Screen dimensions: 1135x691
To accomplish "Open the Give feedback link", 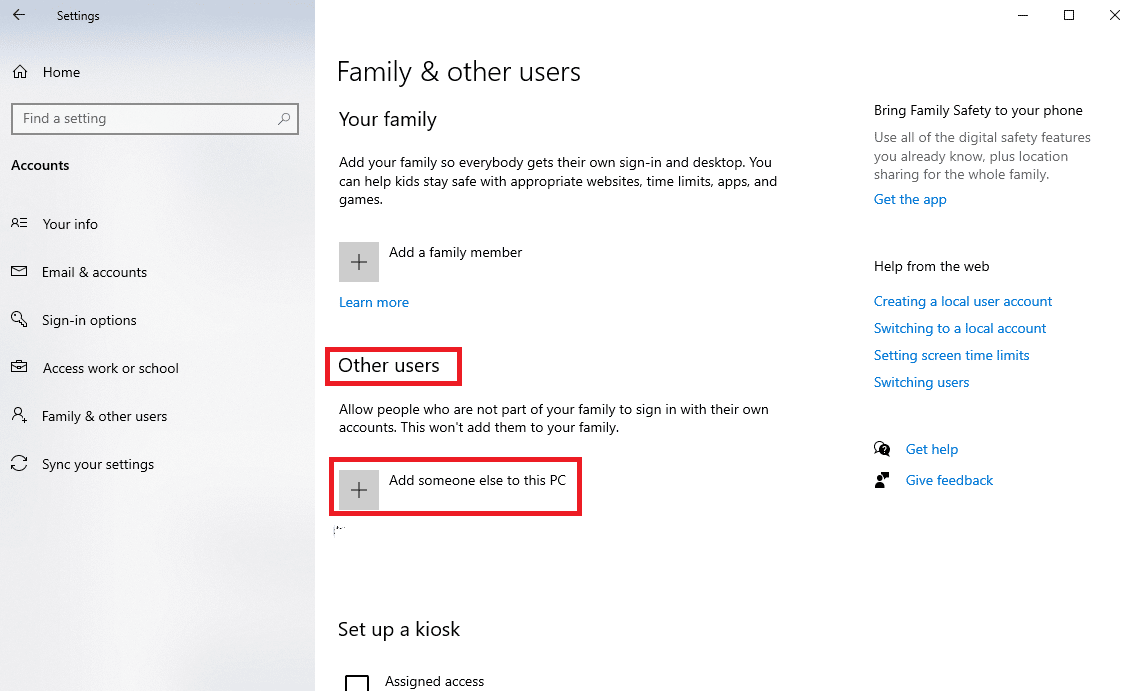I will pyautogui.click(x=949, y=480).
